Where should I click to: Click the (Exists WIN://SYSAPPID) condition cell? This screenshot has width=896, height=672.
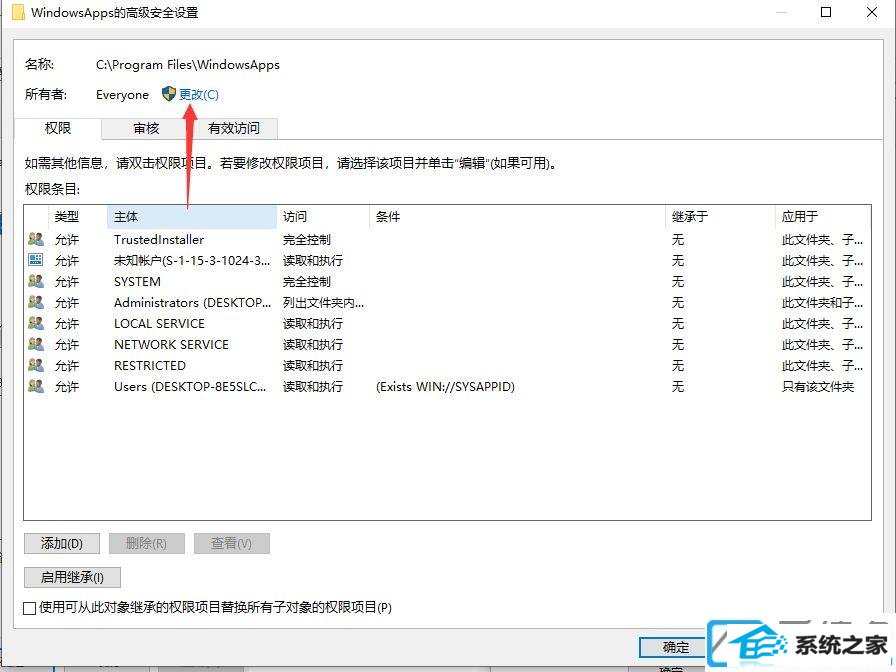click(x=445, y=387)
